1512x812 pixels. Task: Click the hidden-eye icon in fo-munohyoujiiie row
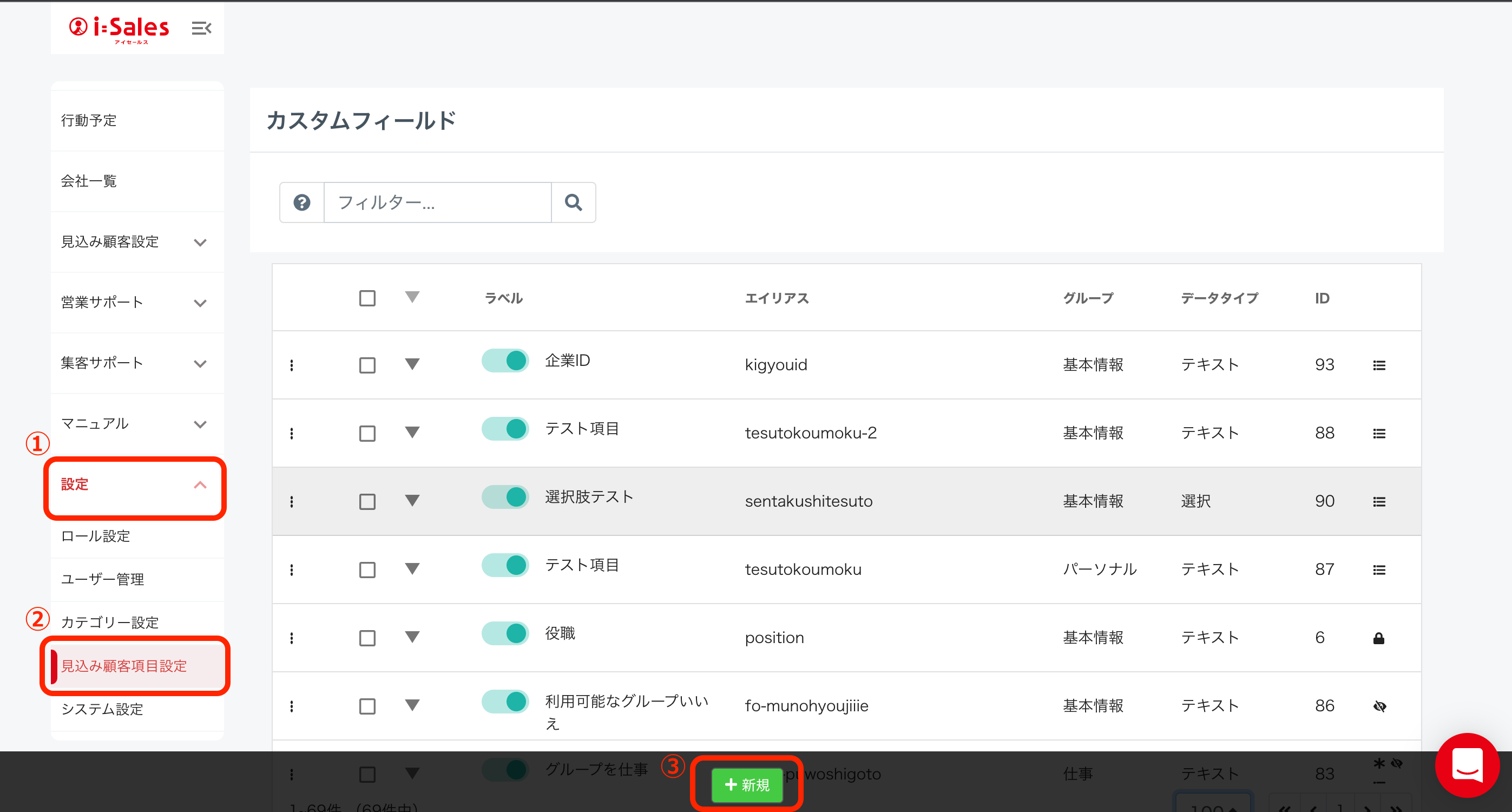click(1379, 706)
